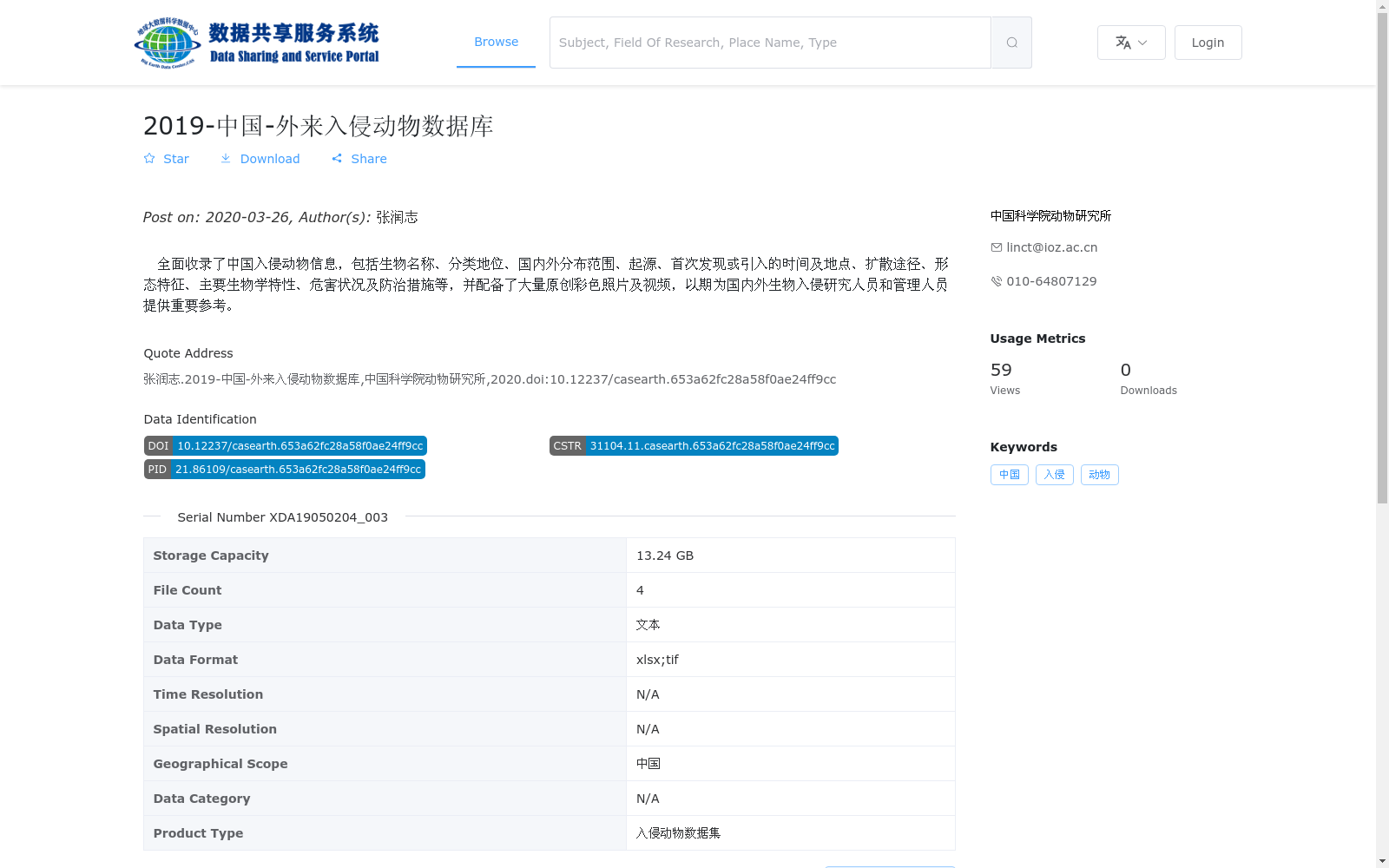Select the 动物 keyword tag

click(1099, 475)
